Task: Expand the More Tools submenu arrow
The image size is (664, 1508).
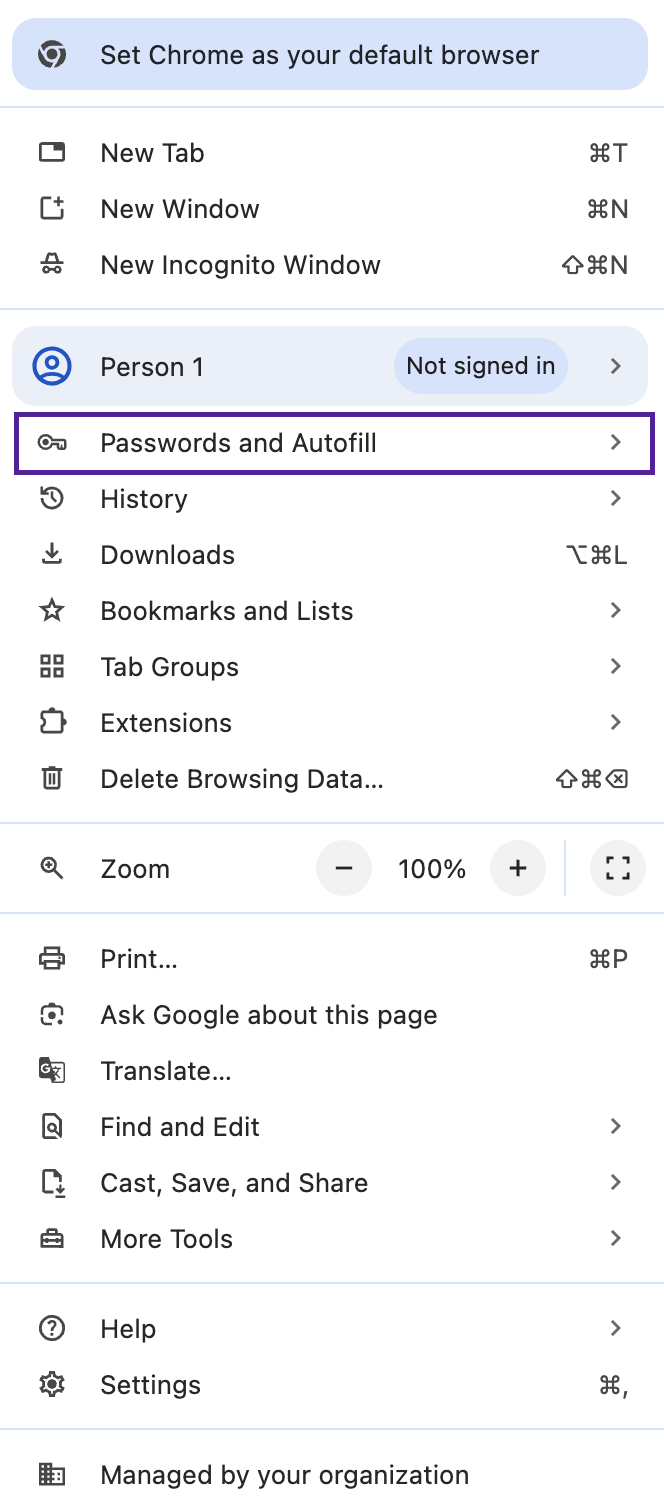Action: (x=615, y=1238)
